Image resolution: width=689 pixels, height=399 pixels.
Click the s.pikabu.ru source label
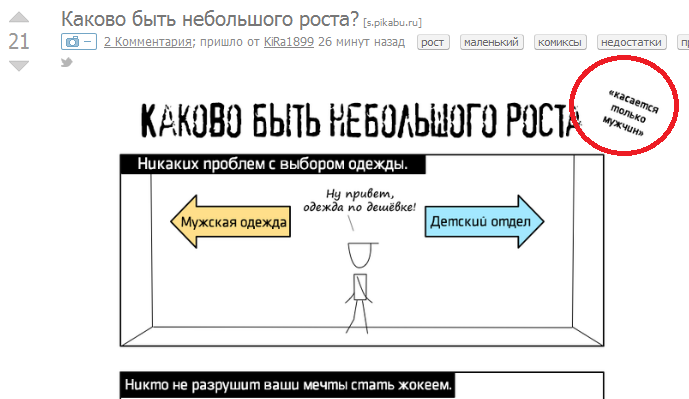point(392,22)
